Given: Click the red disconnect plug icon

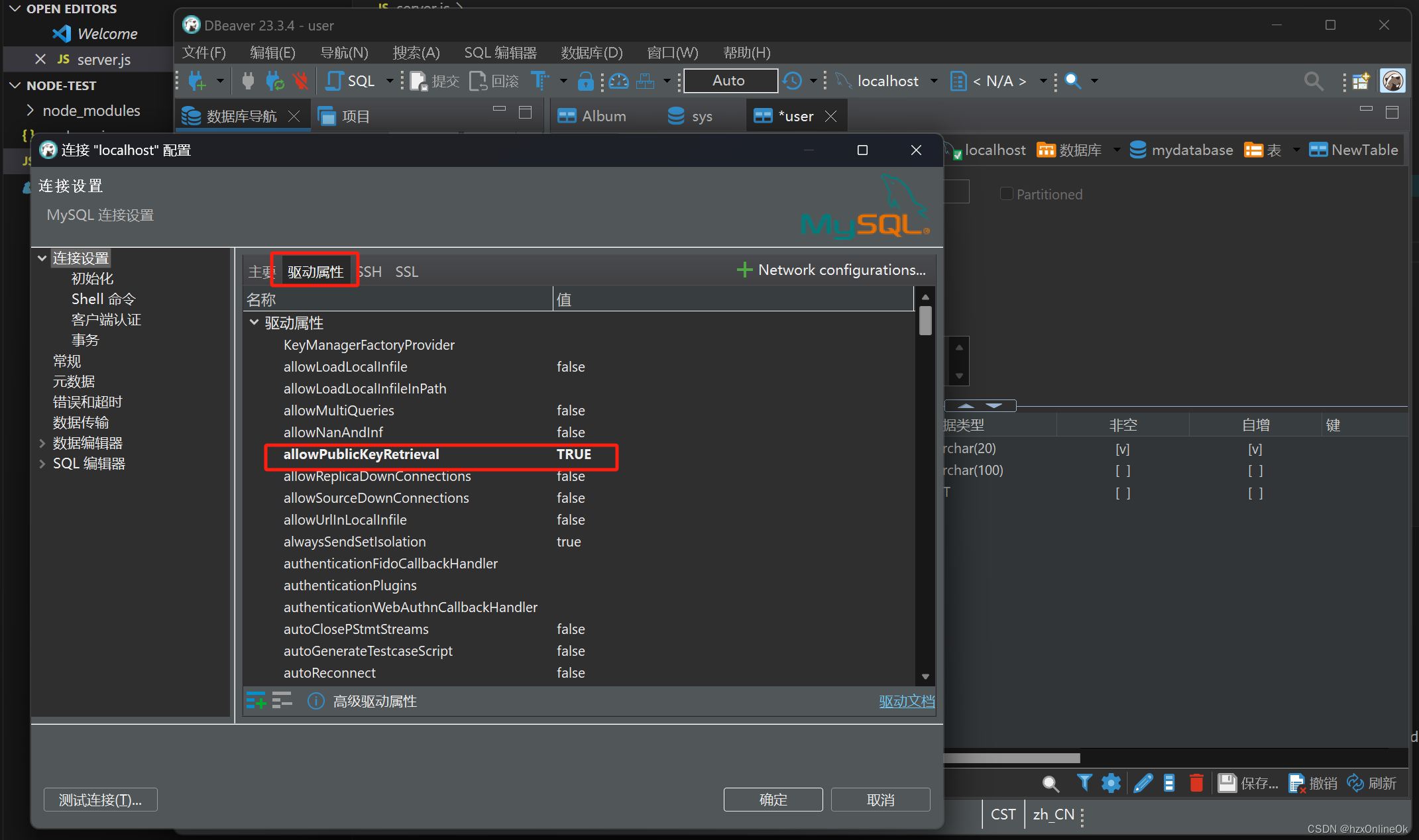Looking at the screenshot, I should tap(301, 81).
